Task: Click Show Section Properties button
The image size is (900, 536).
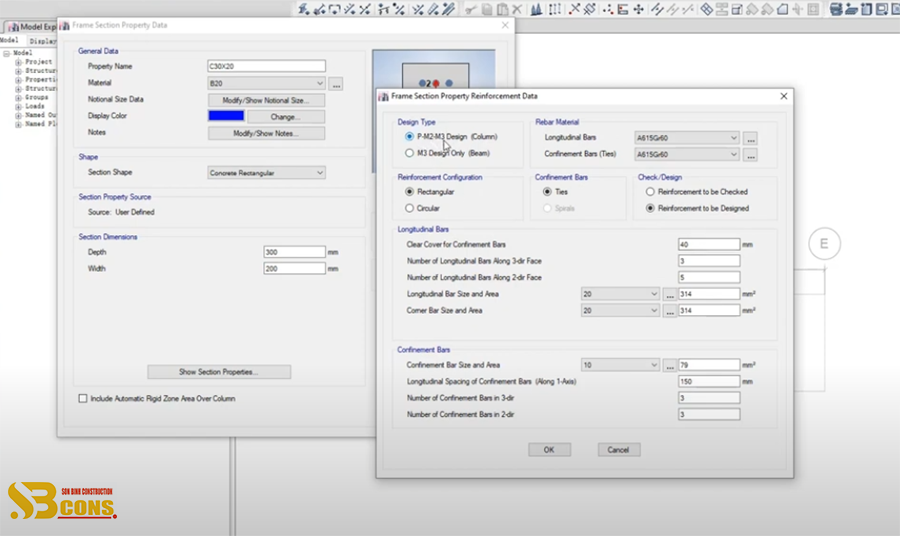Action: [219, 372]
